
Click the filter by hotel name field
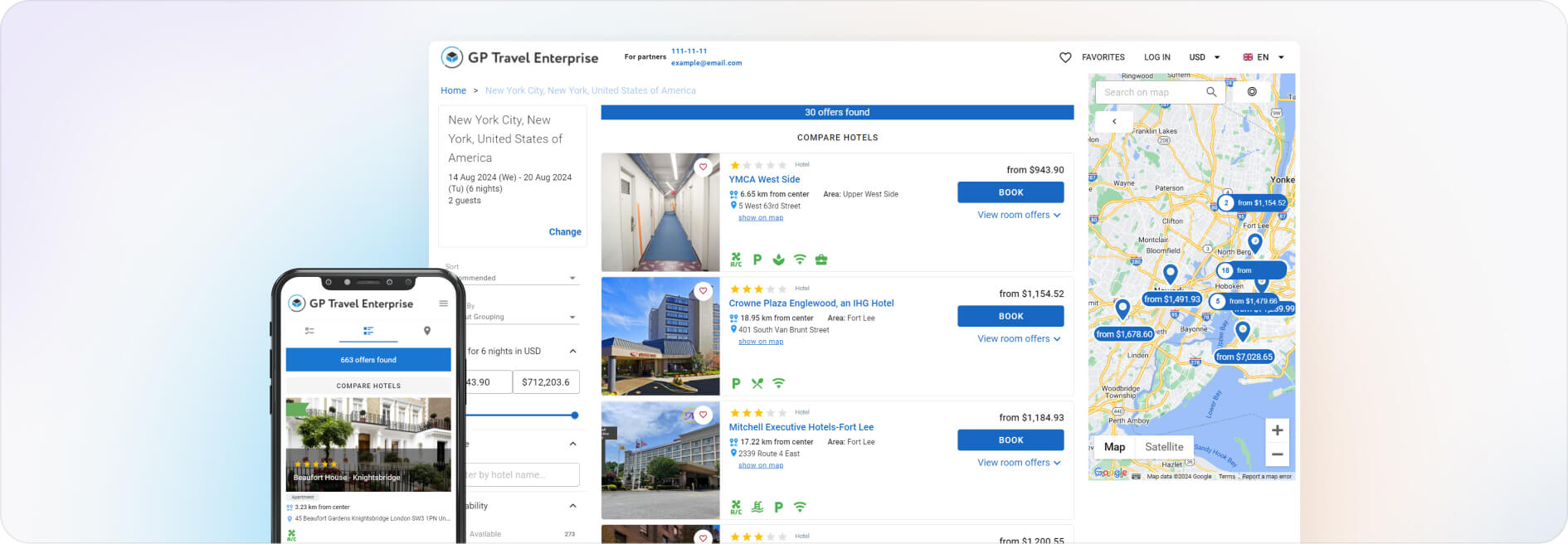tap(521, 474)
